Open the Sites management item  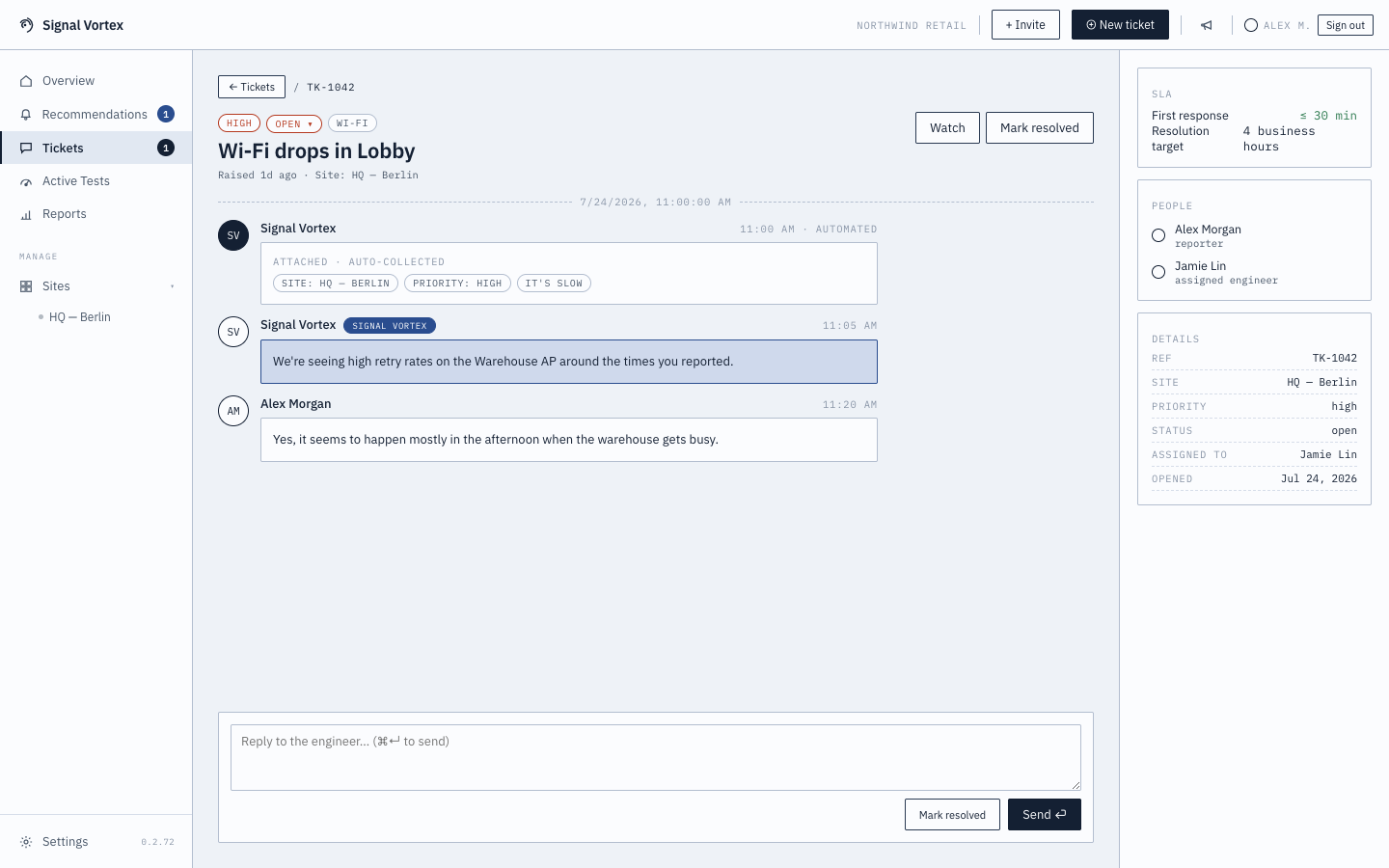click(95, 286)
